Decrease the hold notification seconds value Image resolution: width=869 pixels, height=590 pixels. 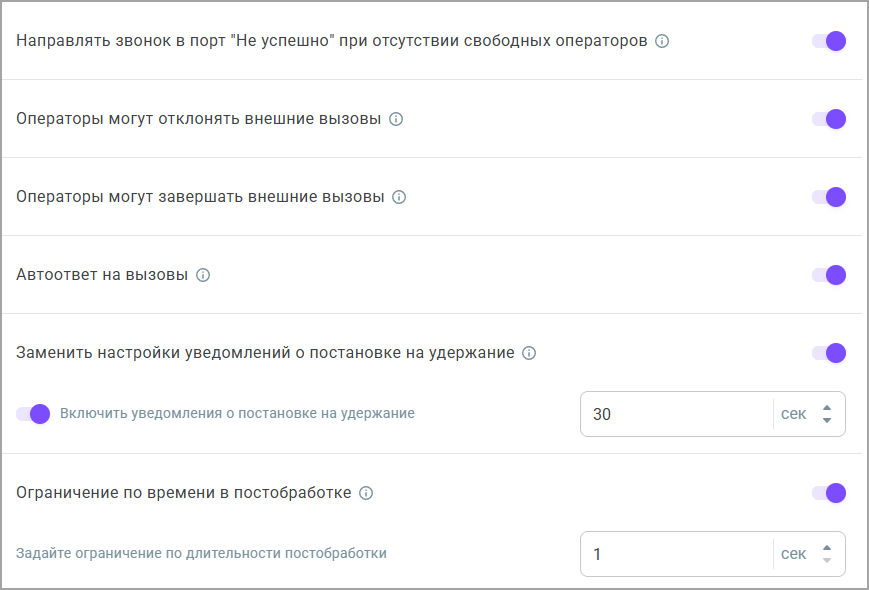827,420
